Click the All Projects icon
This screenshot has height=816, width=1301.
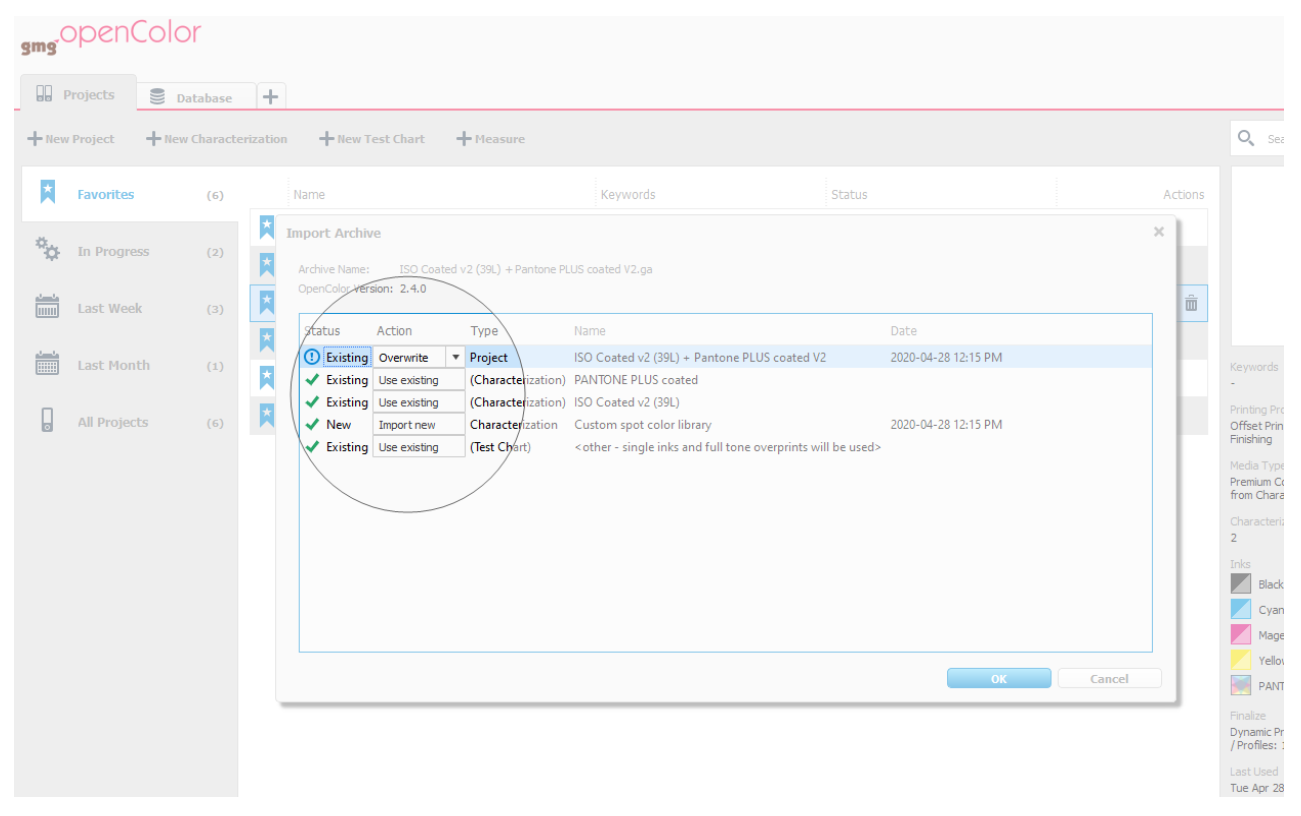[47, 421]
